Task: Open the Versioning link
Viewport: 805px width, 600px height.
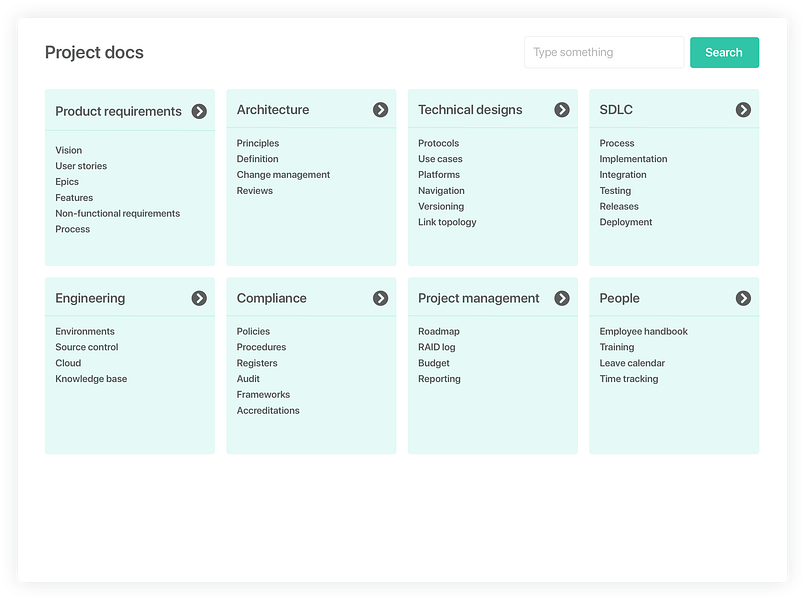Action: pos(441,206)
